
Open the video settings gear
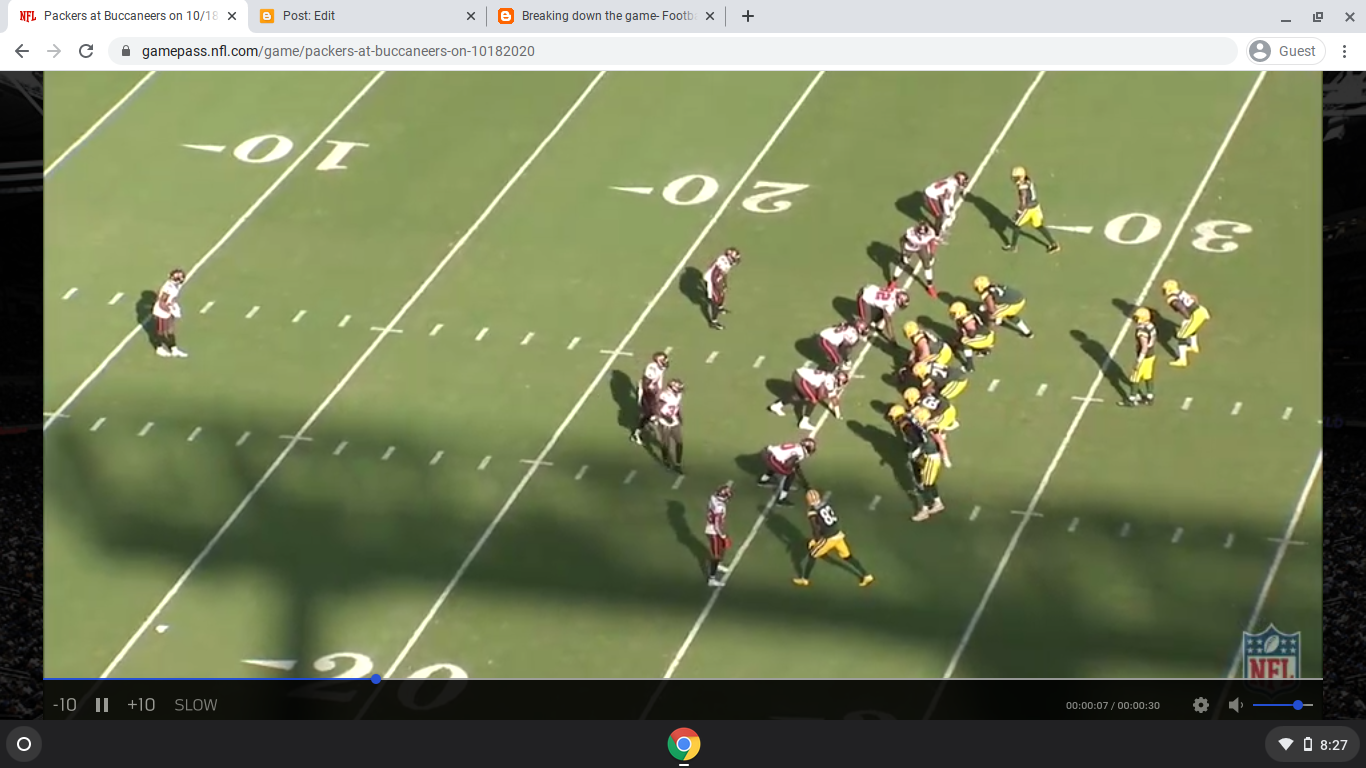(1200, 704)
